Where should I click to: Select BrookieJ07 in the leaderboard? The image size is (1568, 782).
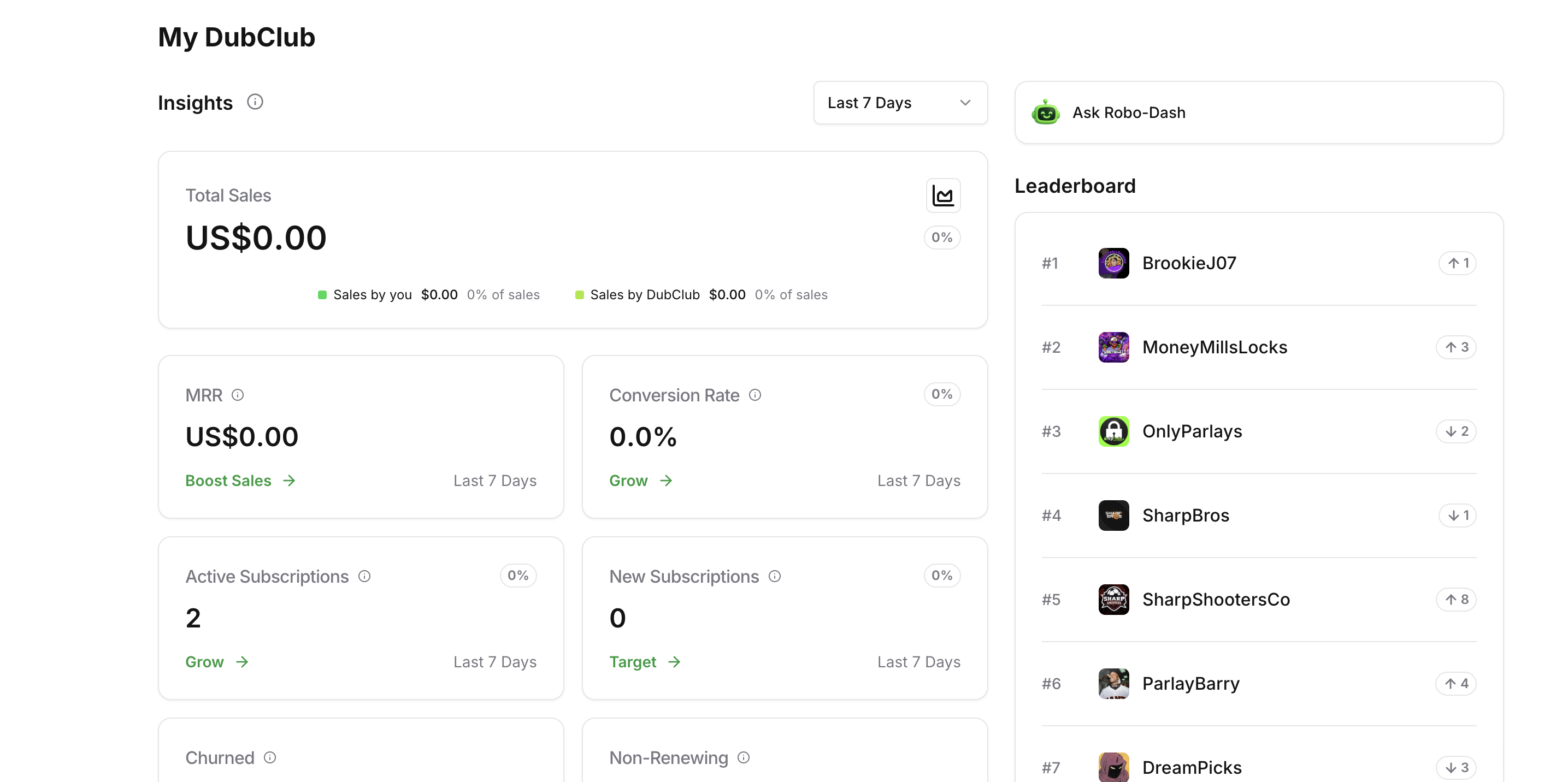coord(1189,263)
